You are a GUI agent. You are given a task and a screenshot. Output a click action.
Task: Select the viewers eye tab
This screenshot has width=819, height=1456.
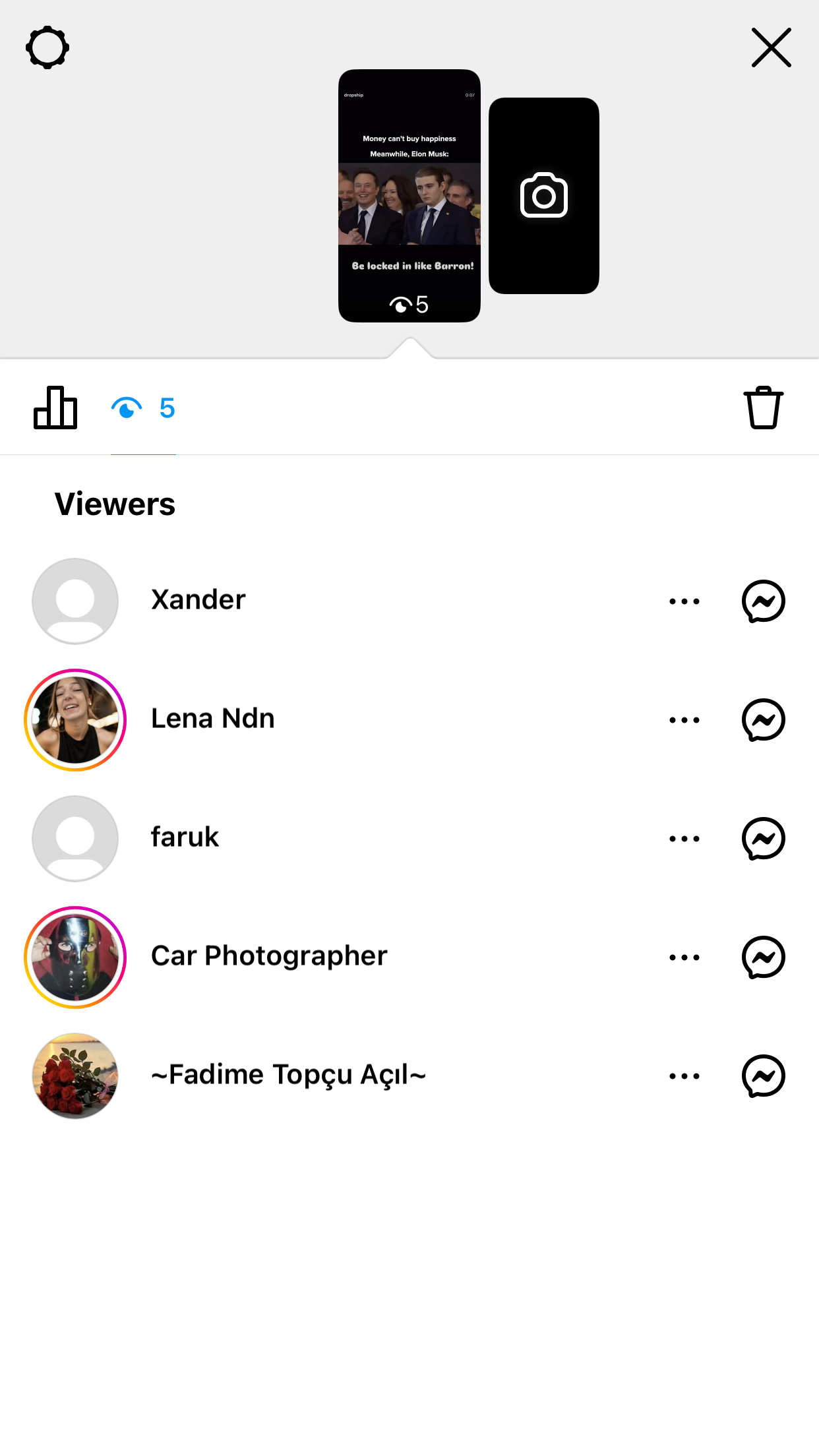point(143,408)
